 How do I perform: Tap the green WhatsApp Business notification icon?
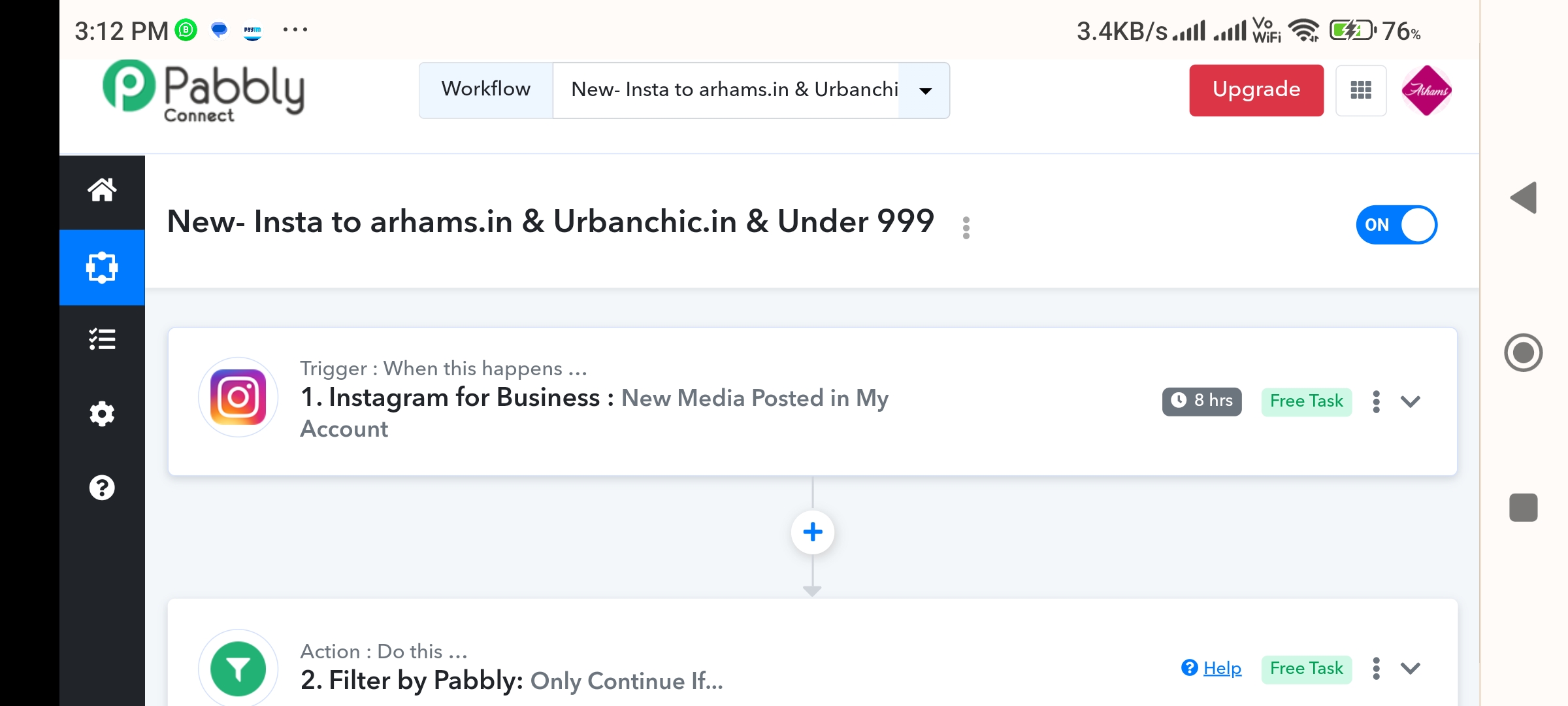(186, 30)
